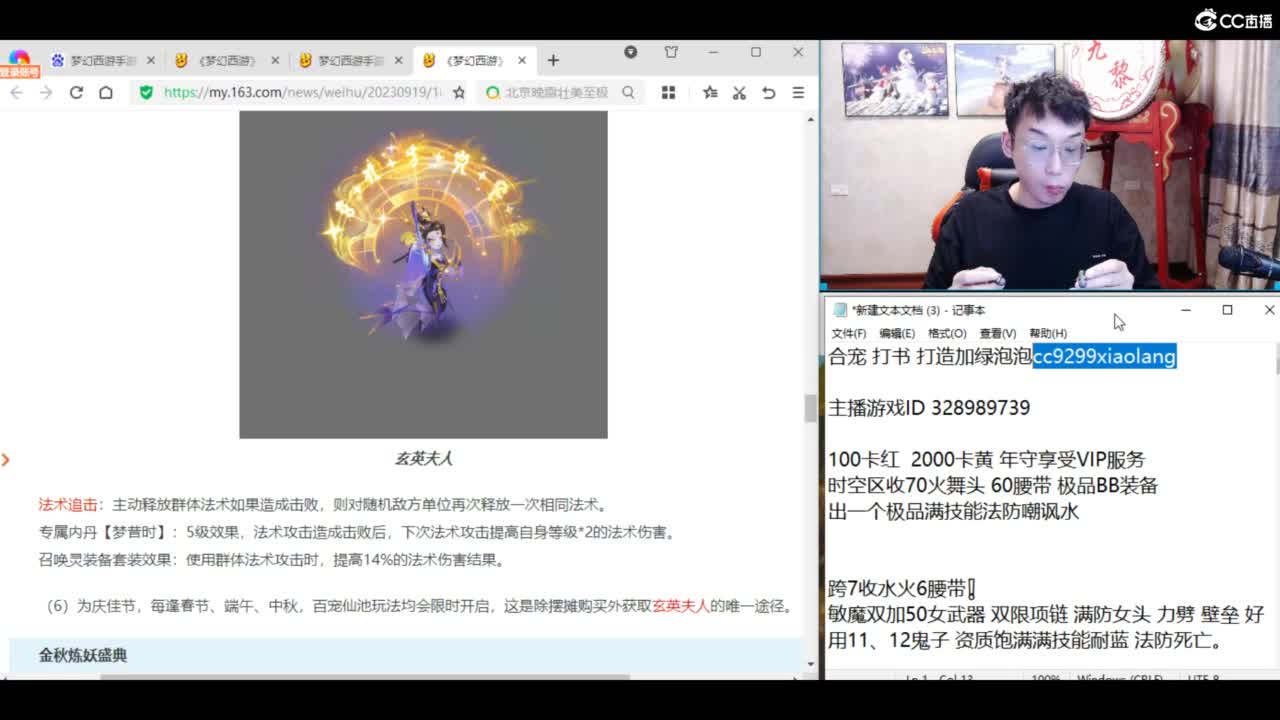The image size is (1280, 720).
Task: Click the green security shield icon
Action: [x=146, y=92]
